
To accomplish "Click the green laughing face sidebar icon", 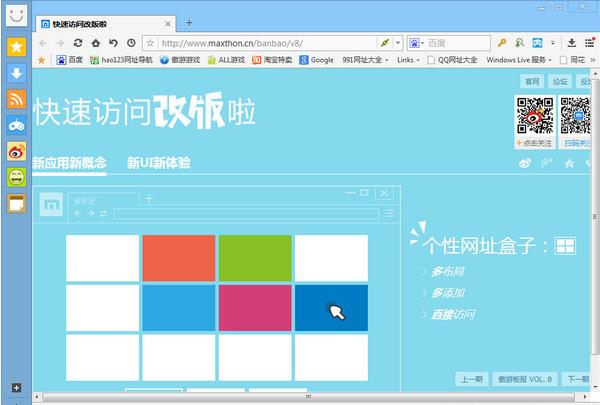I will coord(16,177).
